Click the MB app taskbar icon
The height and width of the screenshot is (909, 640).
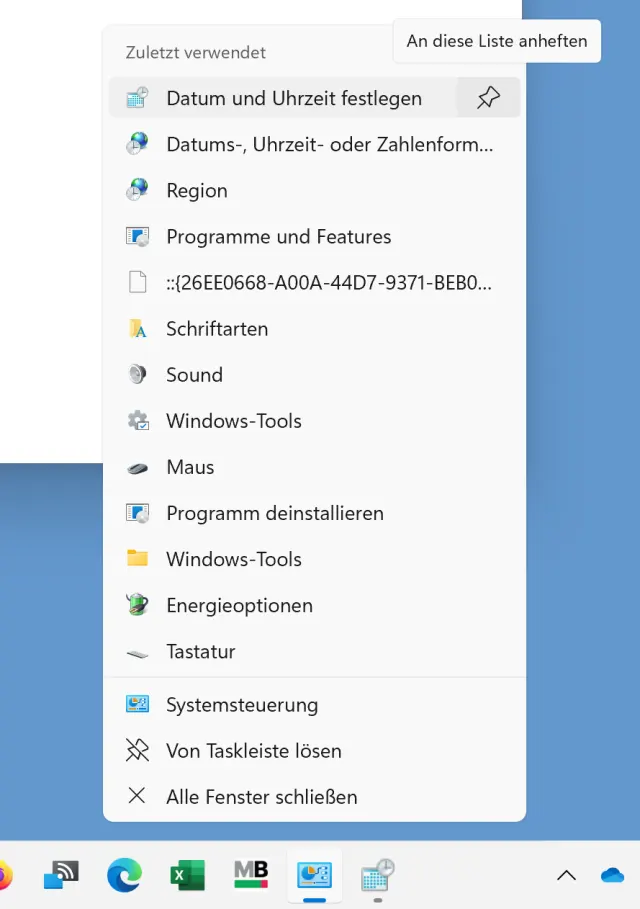251,874
